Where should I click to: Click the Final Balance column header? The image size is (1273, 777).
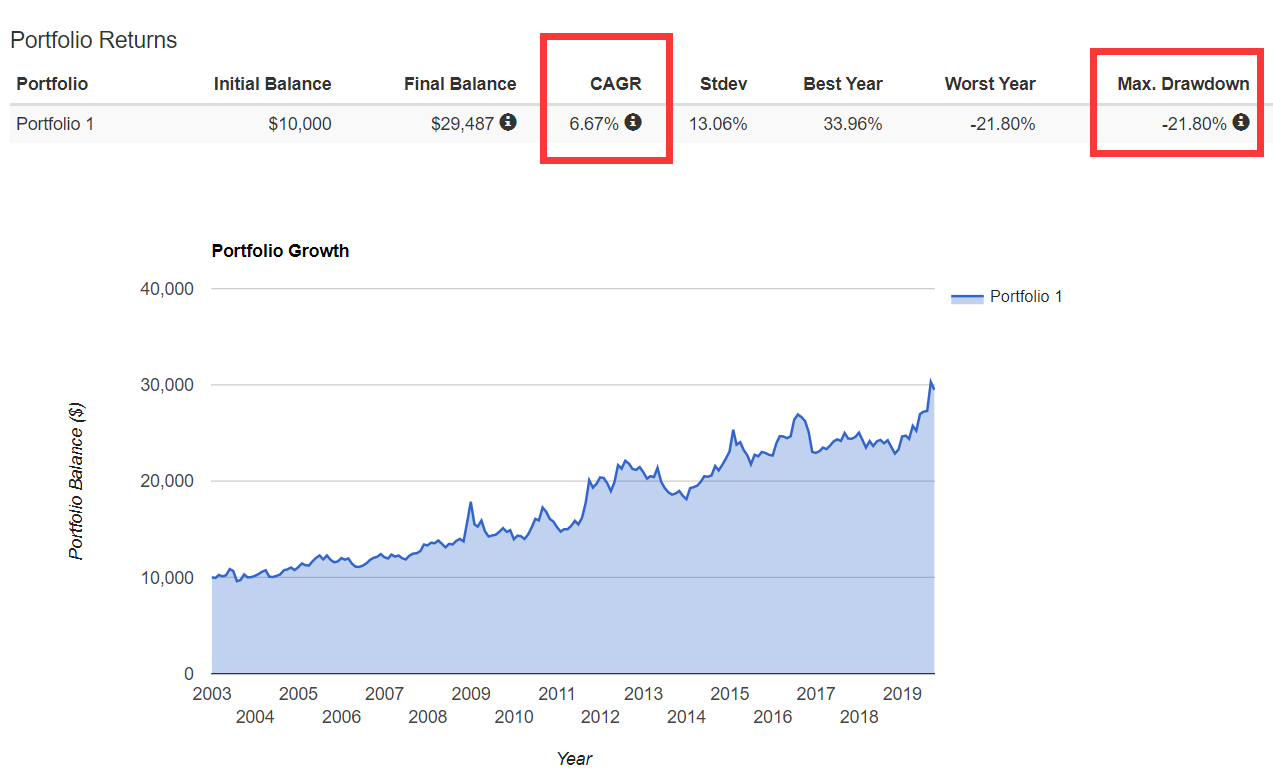[x=460, y=84]
